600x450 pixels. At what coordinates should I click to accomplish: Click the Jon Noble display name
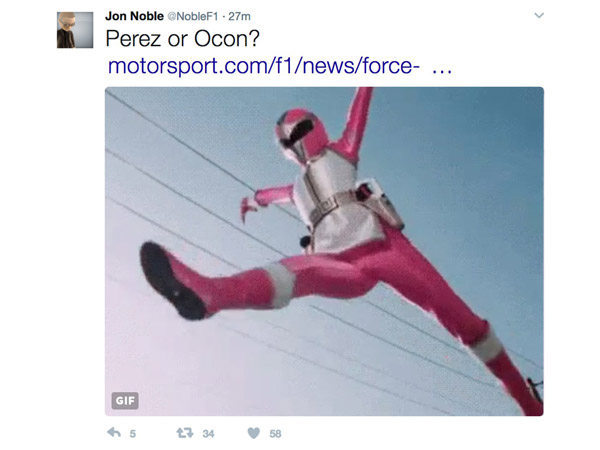click(x=134, y=16)
